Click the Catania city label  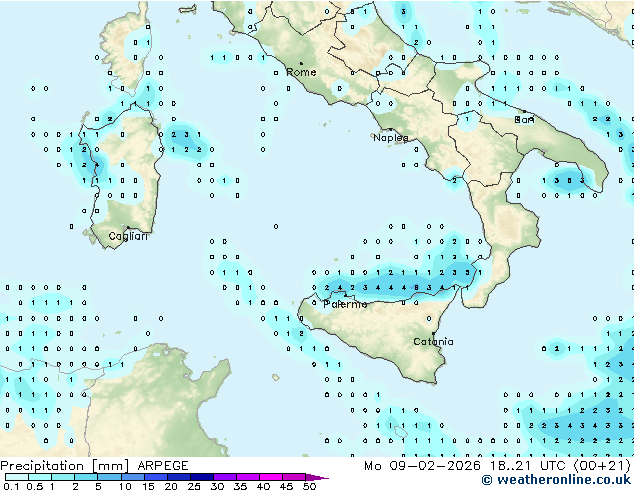tap(433, 342)
